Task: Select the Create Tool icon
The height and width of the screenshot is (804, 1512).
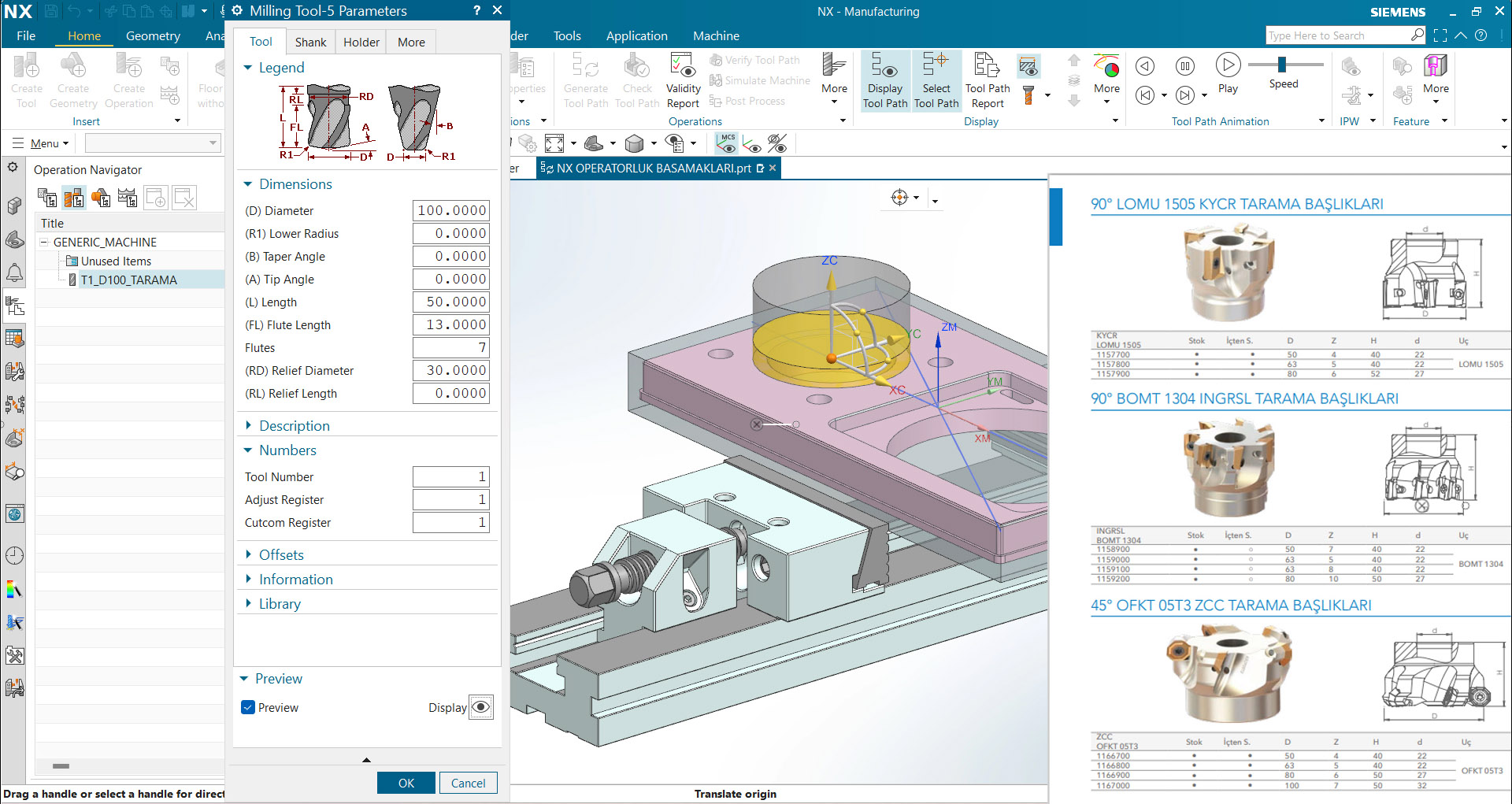Action: 26,79
